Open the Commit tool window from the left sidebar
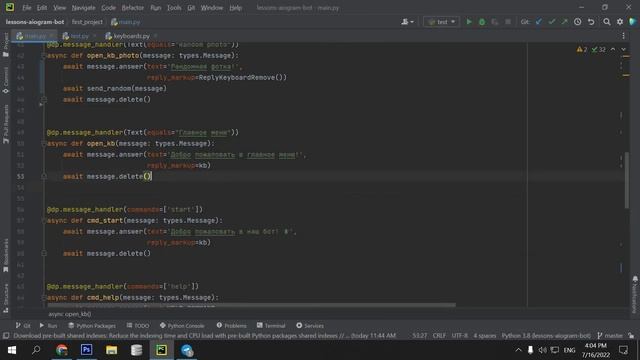Image resolution: width=640 pixels, height=360 pixels. click(6, 80)
